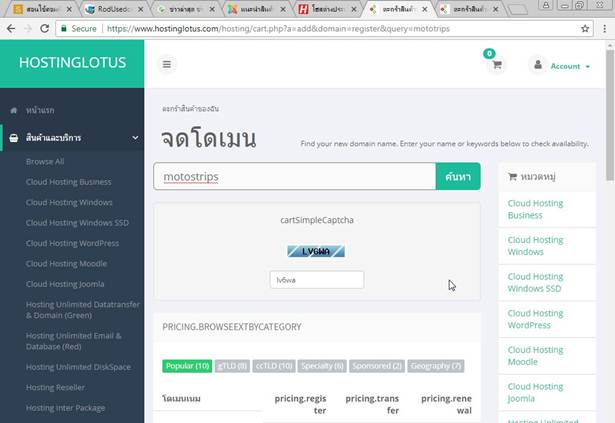Open Cloud Hosting Business in right category panel
615x423 pixels.
[535, 209]
